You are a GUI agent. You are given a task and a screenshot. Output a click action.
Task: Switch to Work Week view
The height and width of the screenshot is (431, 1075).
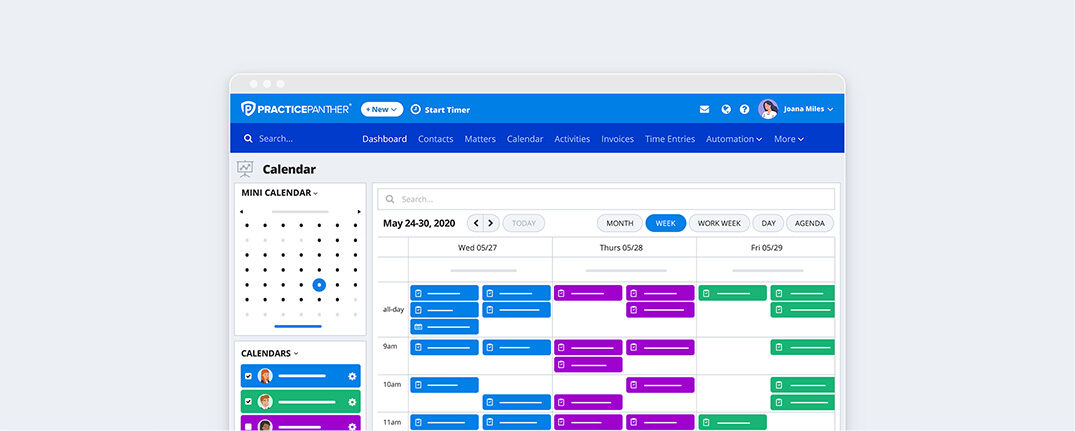click(719, 223)
